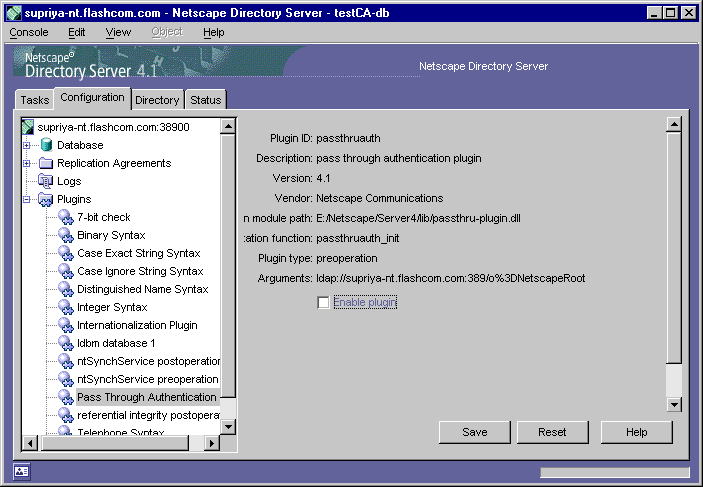Select ntSynchService preoperation plugin
Screen dimensions: 703x487
(x=148, y=379)
